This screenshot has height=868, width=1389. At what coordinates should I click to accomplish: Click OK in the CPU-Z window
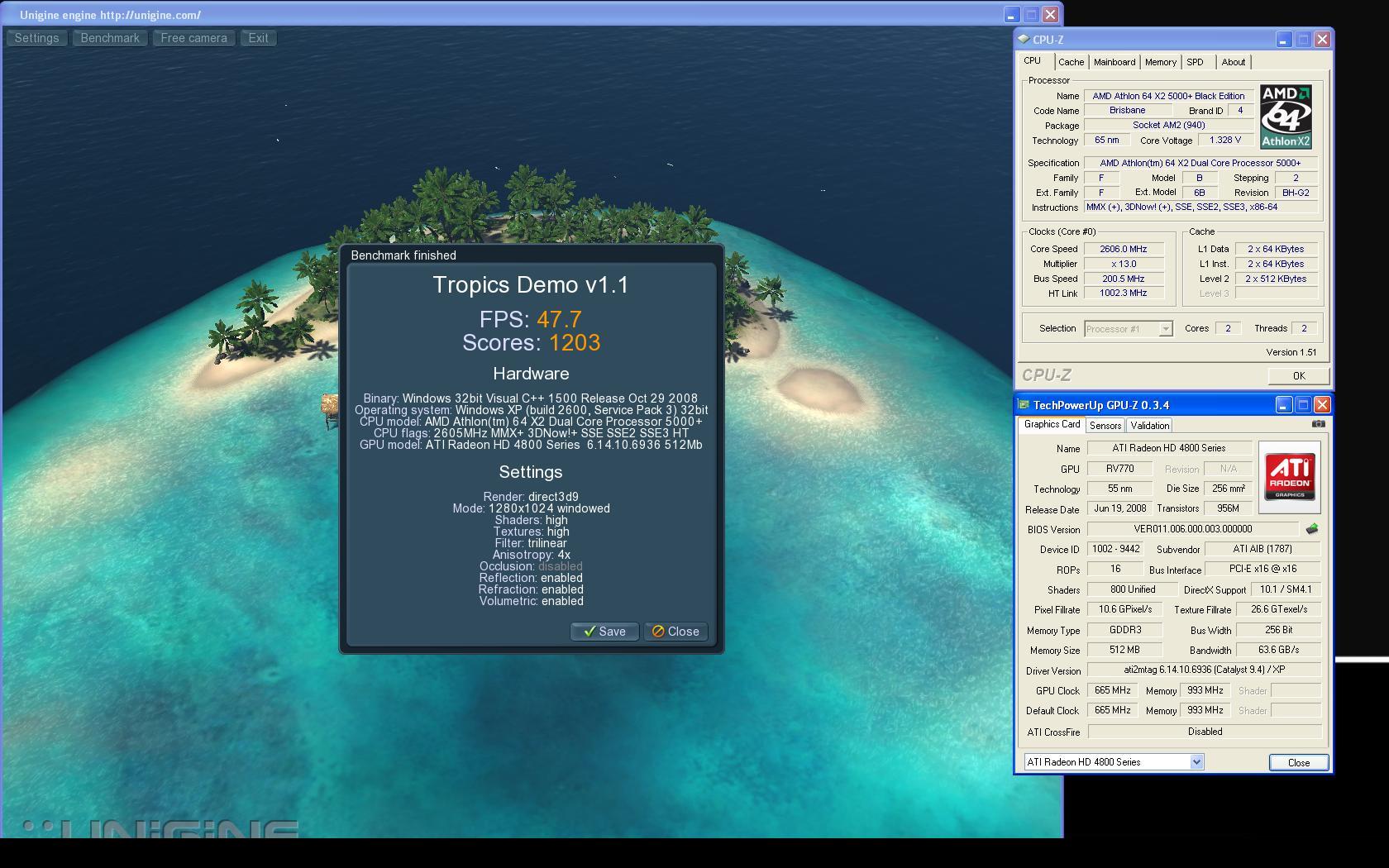click(x=1299, y=375)
